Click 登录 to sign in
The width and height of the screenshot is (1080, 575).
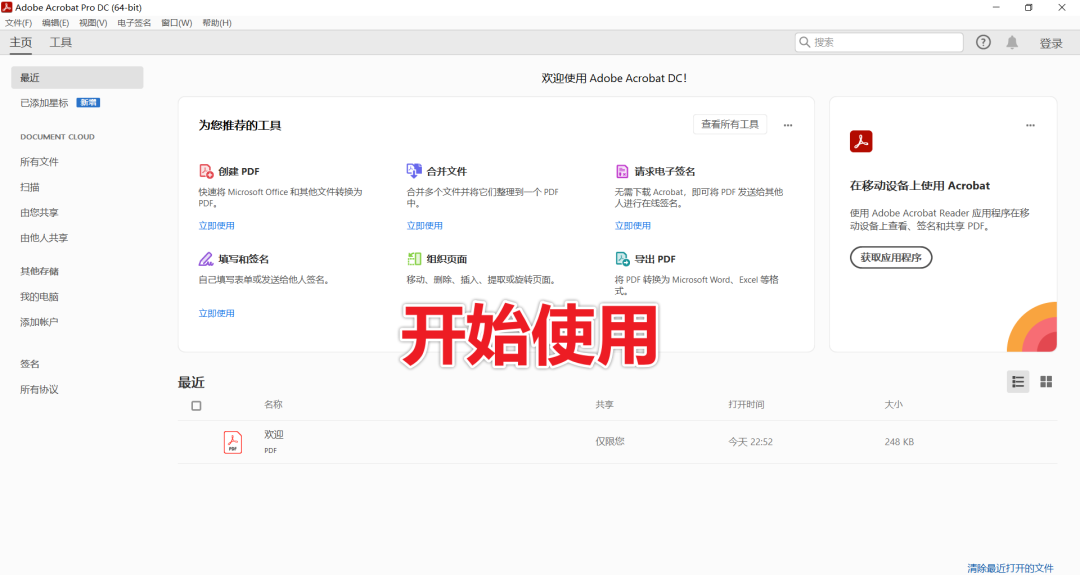point(1051,43)
